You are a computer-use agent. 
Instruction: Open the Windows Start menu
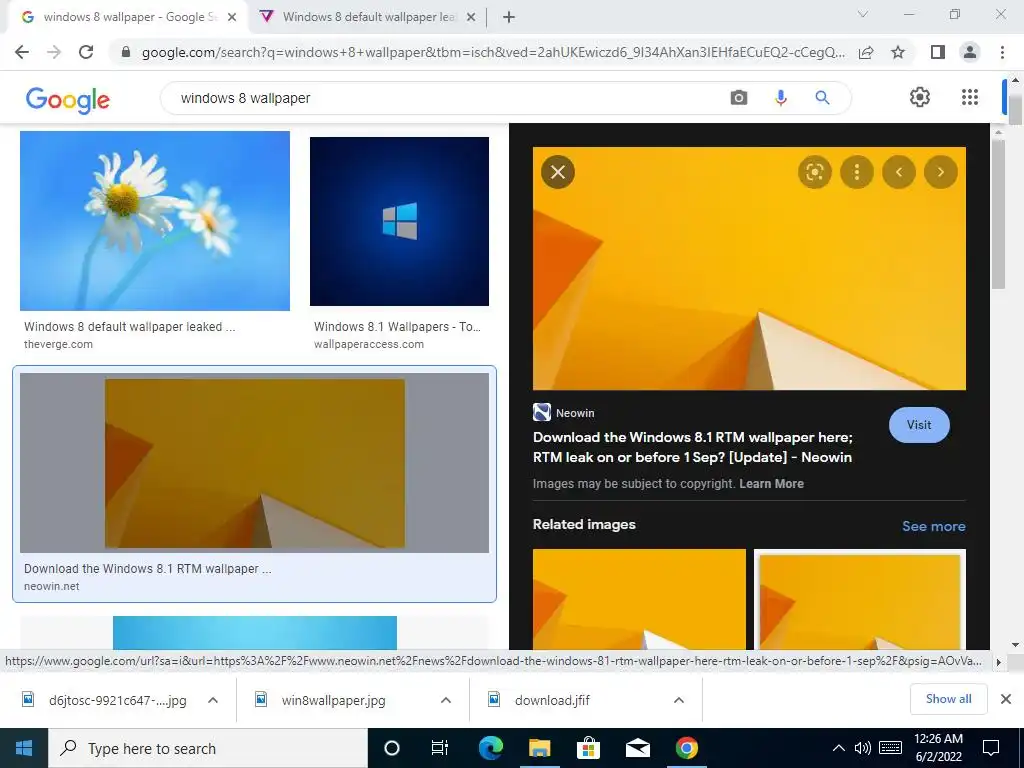pyautogui.click(x=24, y=748)
